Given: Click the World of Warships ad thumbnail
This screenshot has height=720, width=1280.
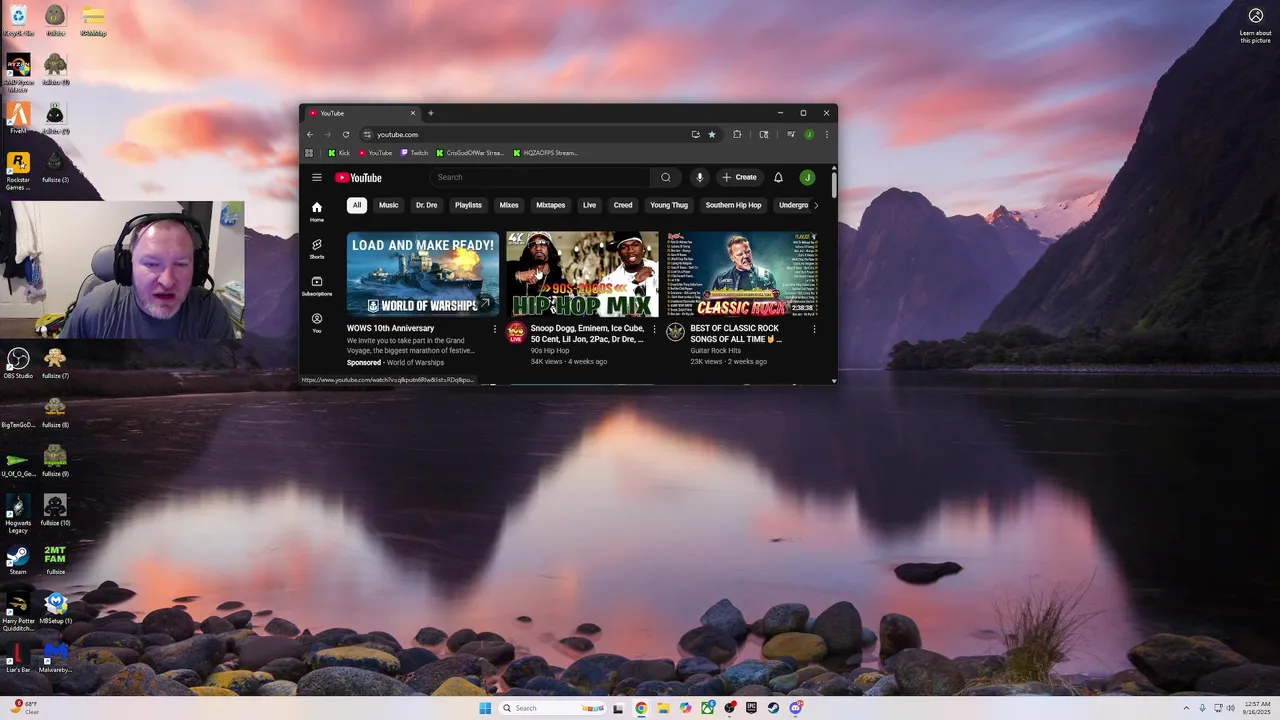Looking at the screenshot, I should click(x=423, y=274).
